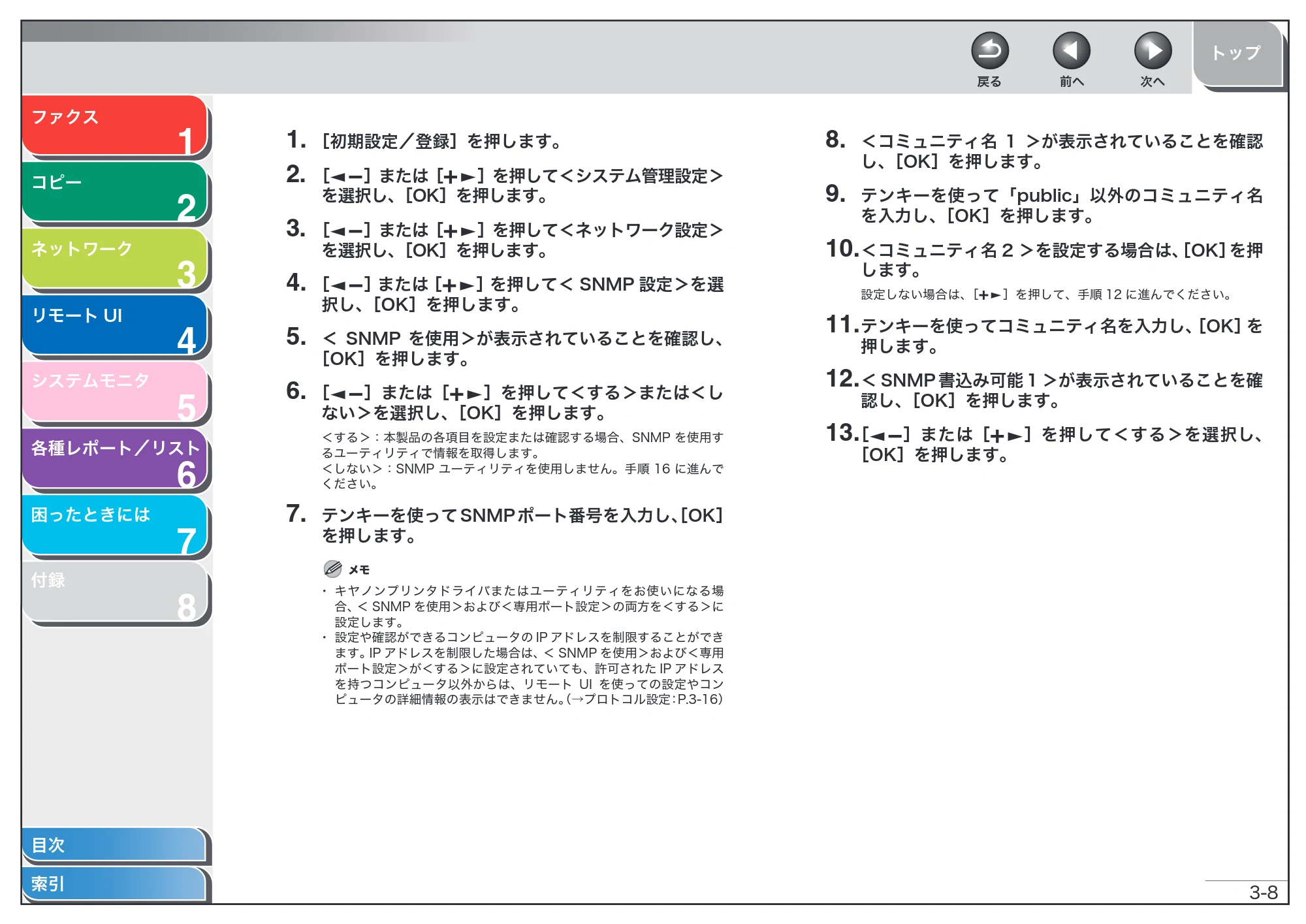
Task: Click step 12 text about SNMP 書込み可能 1
Action: (1062, 390)
